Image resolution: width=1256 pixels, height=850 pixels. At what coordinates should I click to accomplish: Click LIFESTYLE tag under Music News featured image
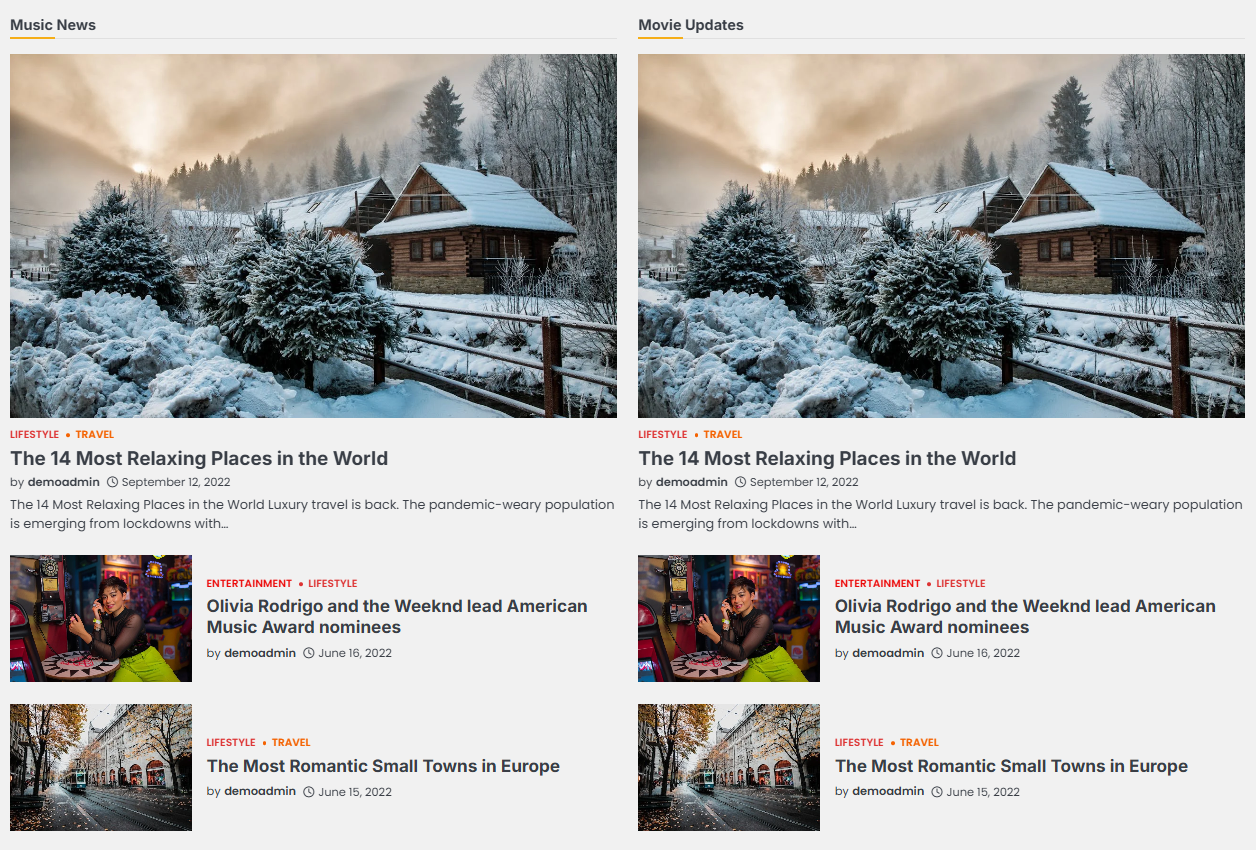[34, 435]
